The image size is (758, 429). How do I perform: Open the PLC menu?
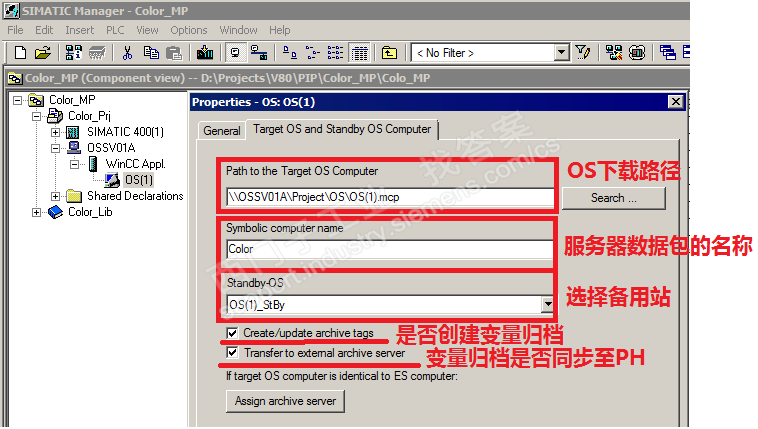115,30
